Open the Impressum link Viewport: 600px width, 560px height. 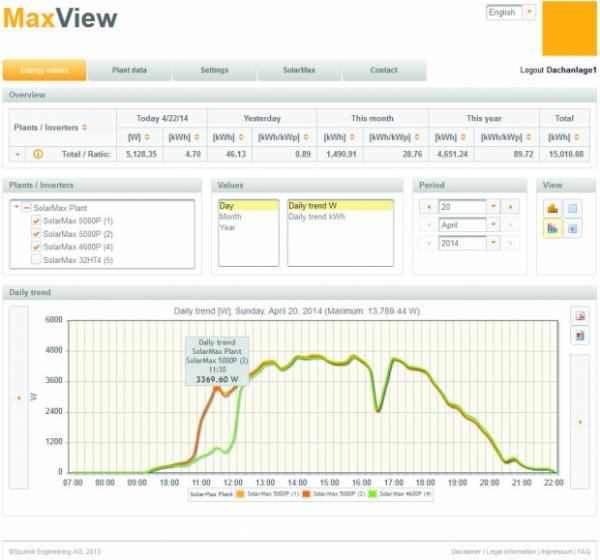click(557, 552)
